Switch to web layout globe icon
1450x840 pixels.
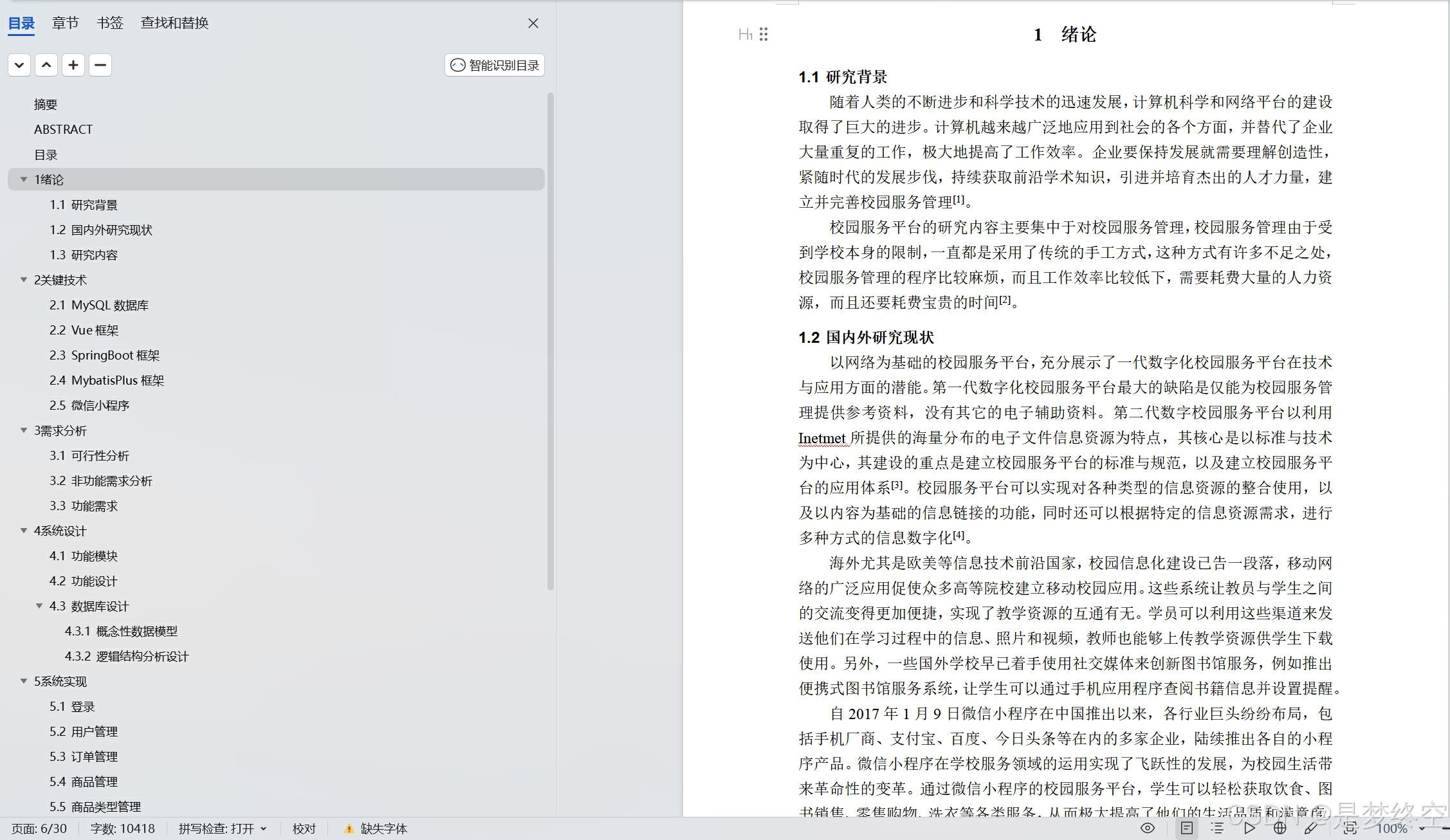coord(1280,828)
